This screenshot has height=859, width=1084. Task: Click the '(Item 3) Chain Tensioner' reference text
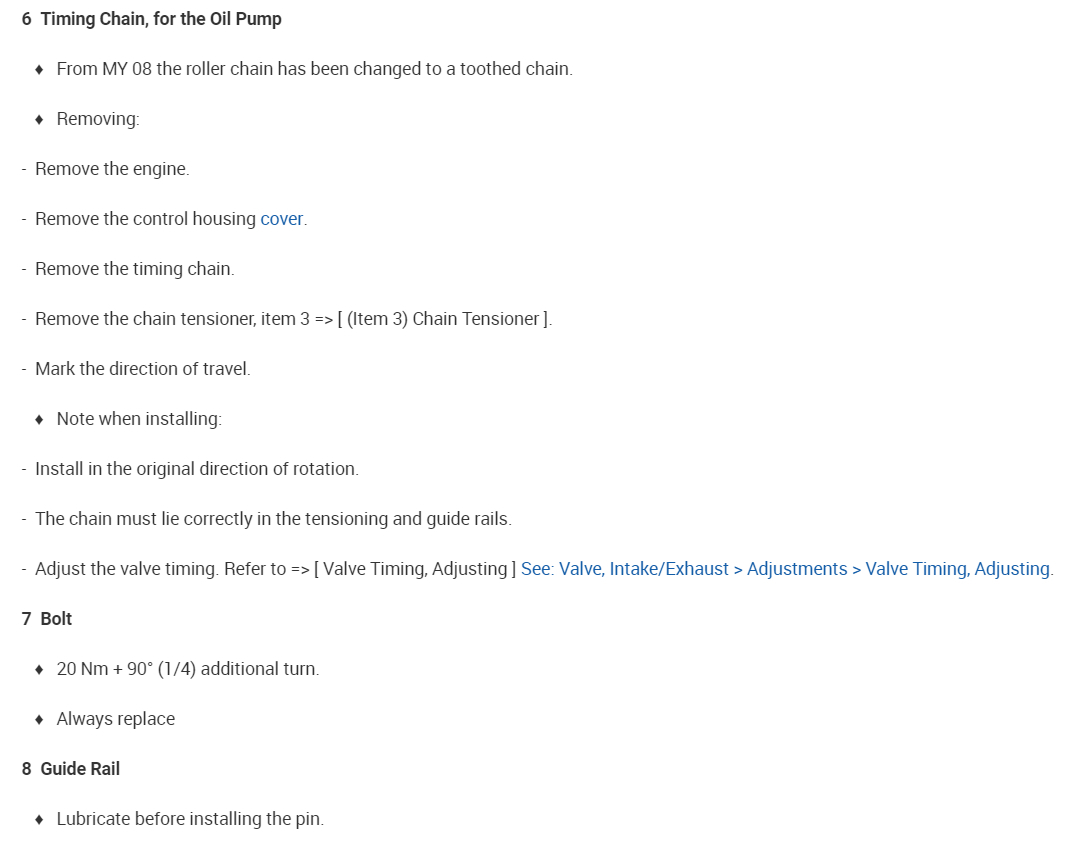click(x=444, y=319)
